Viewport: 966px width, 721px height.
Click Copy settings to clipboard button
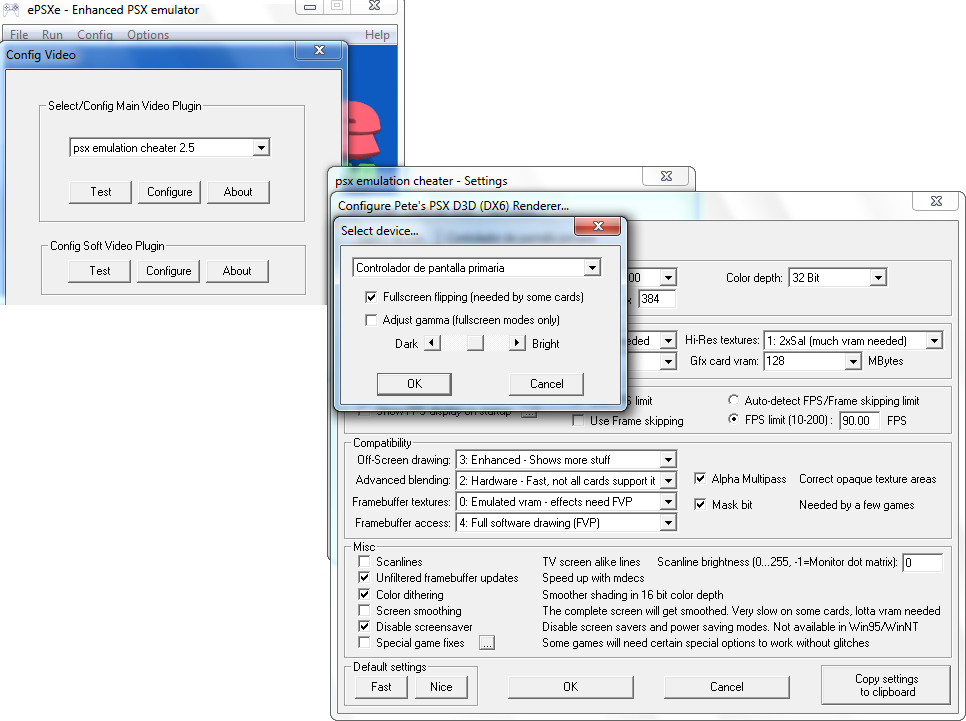click(886, 685)
